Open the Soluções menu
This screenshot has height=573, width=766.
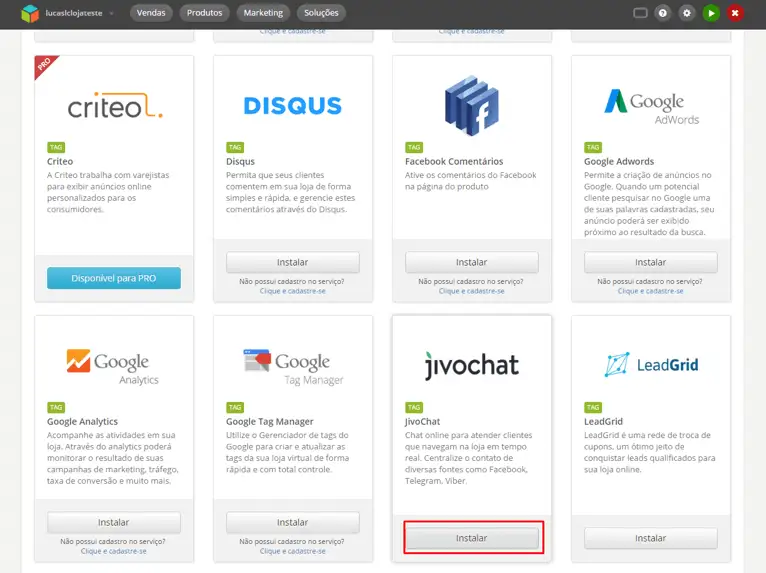coord(321,13)
